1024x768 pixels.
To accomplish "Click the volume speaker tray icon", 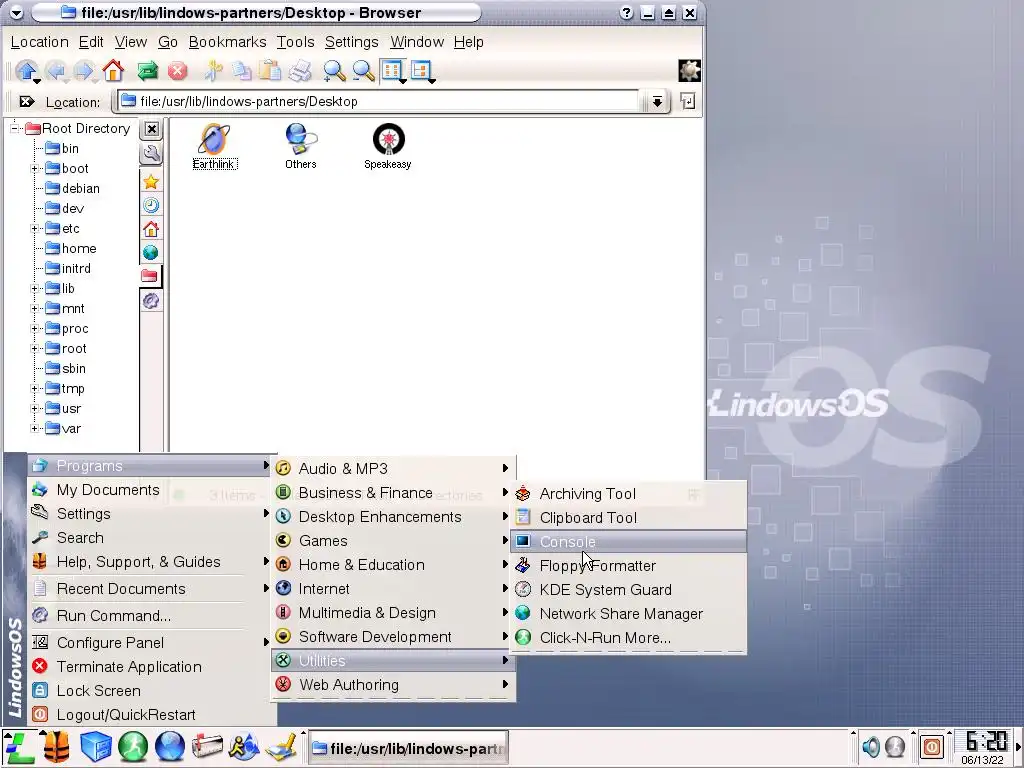I will point(871,746).
